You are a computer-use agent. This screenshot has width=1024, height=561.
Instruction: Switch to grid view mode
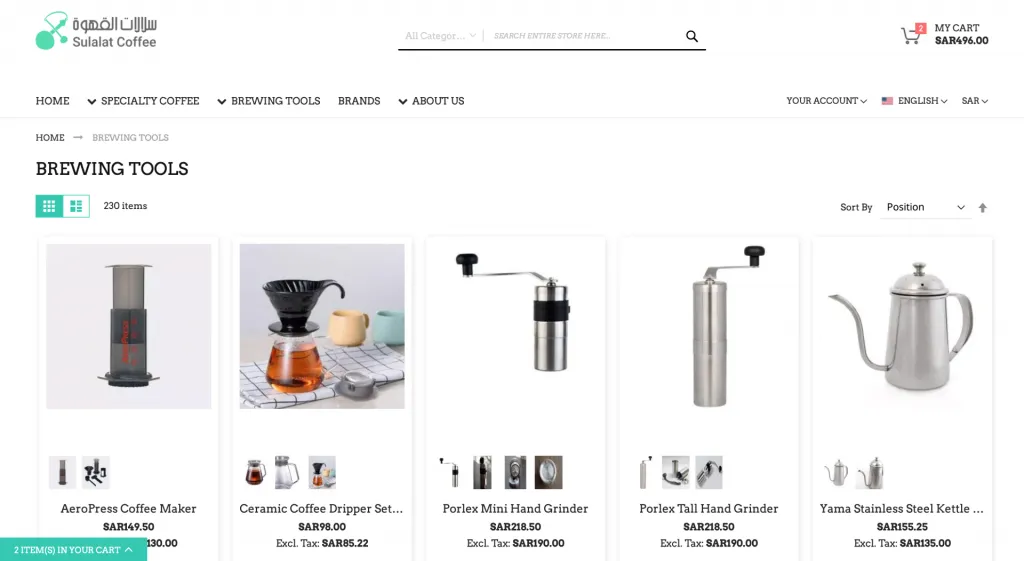pos(49,206)
